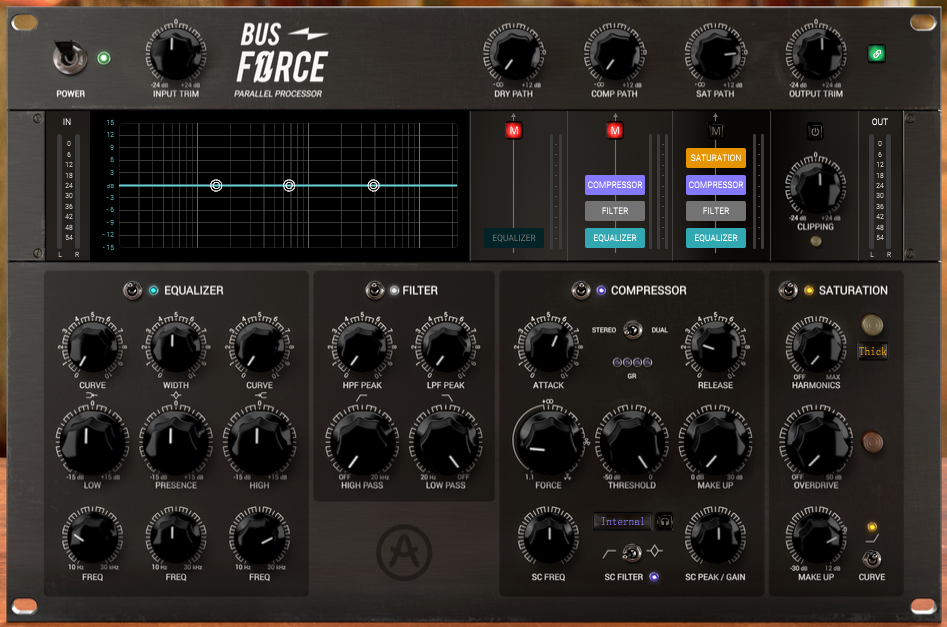Click the sidechain listen headphone icon

pyautogui.click(x=664, y=521)
